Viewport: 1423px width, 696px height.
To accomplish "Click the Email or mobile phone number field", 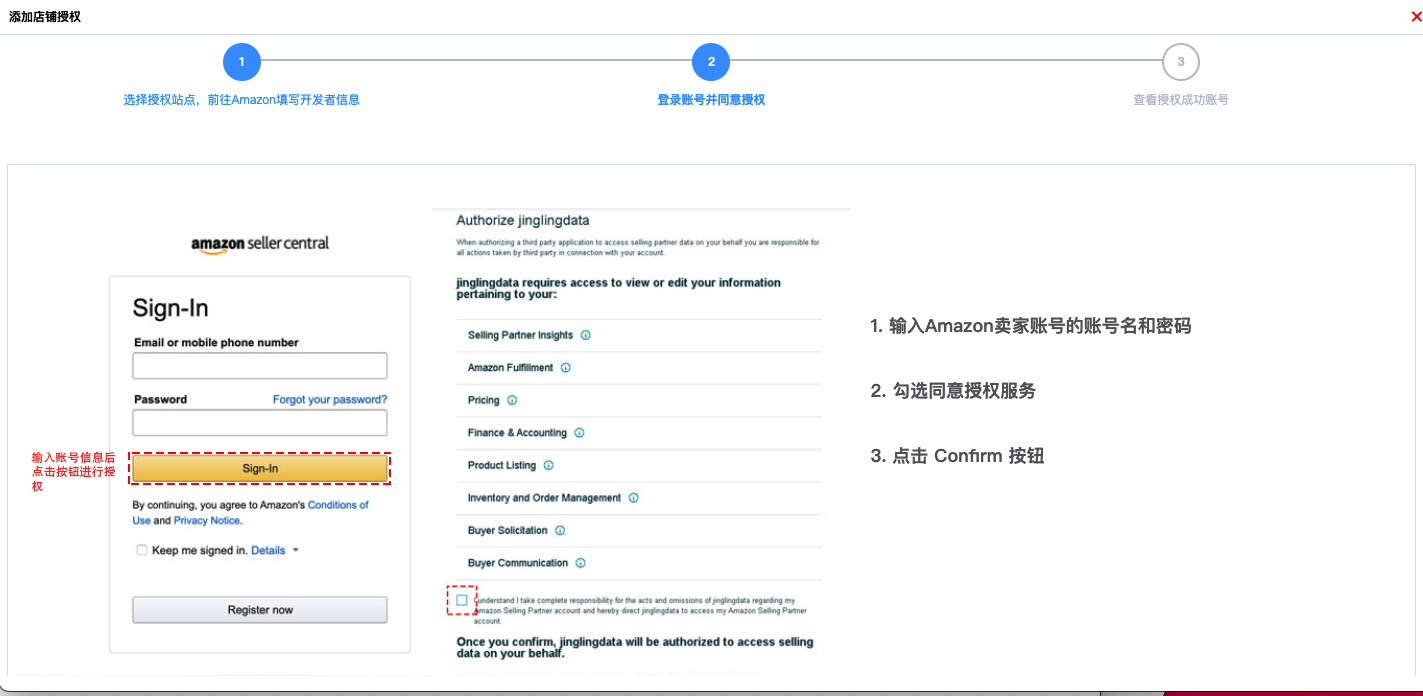I will [x=260, y=366].
